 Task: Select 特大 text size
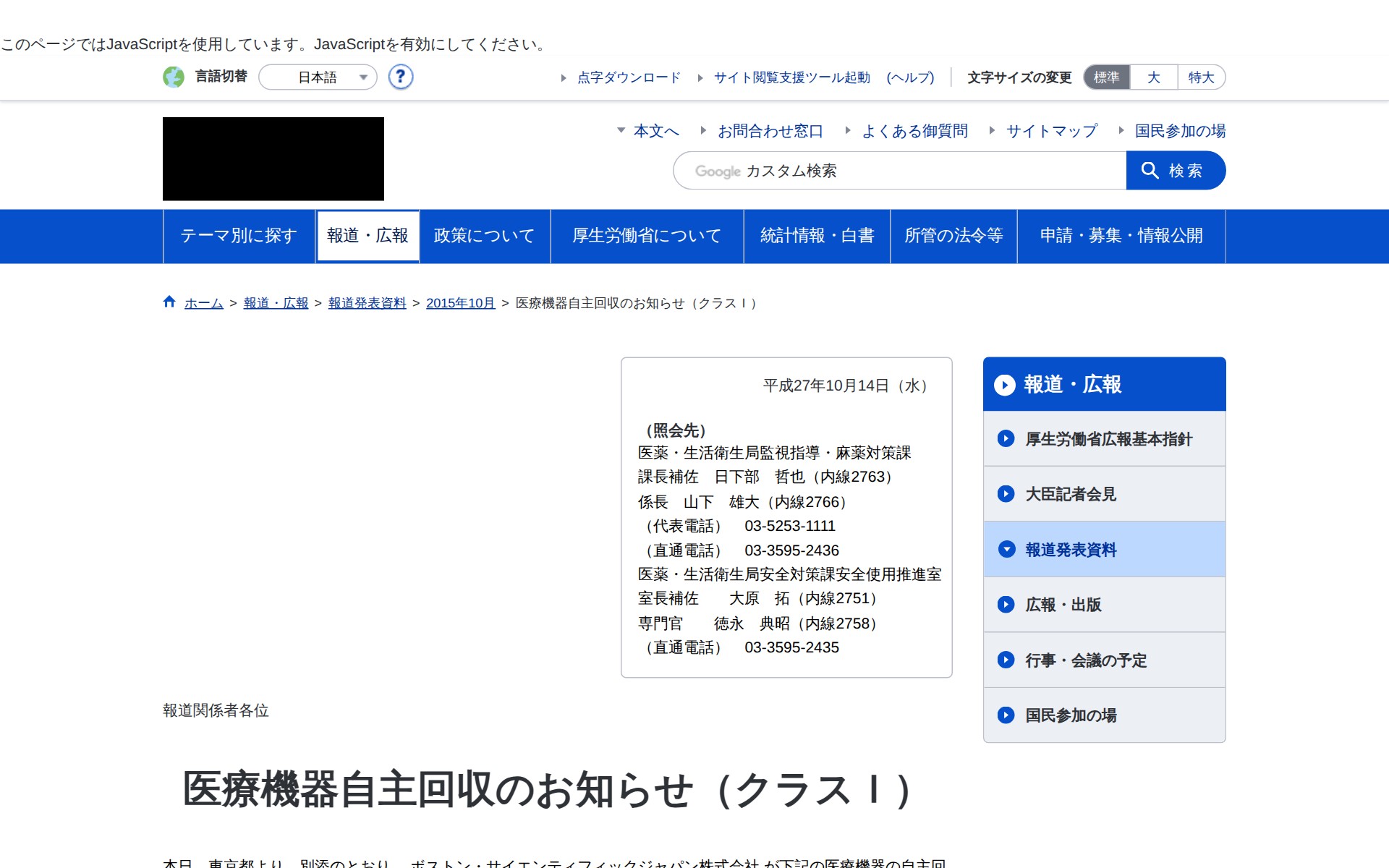[1200, 77]
